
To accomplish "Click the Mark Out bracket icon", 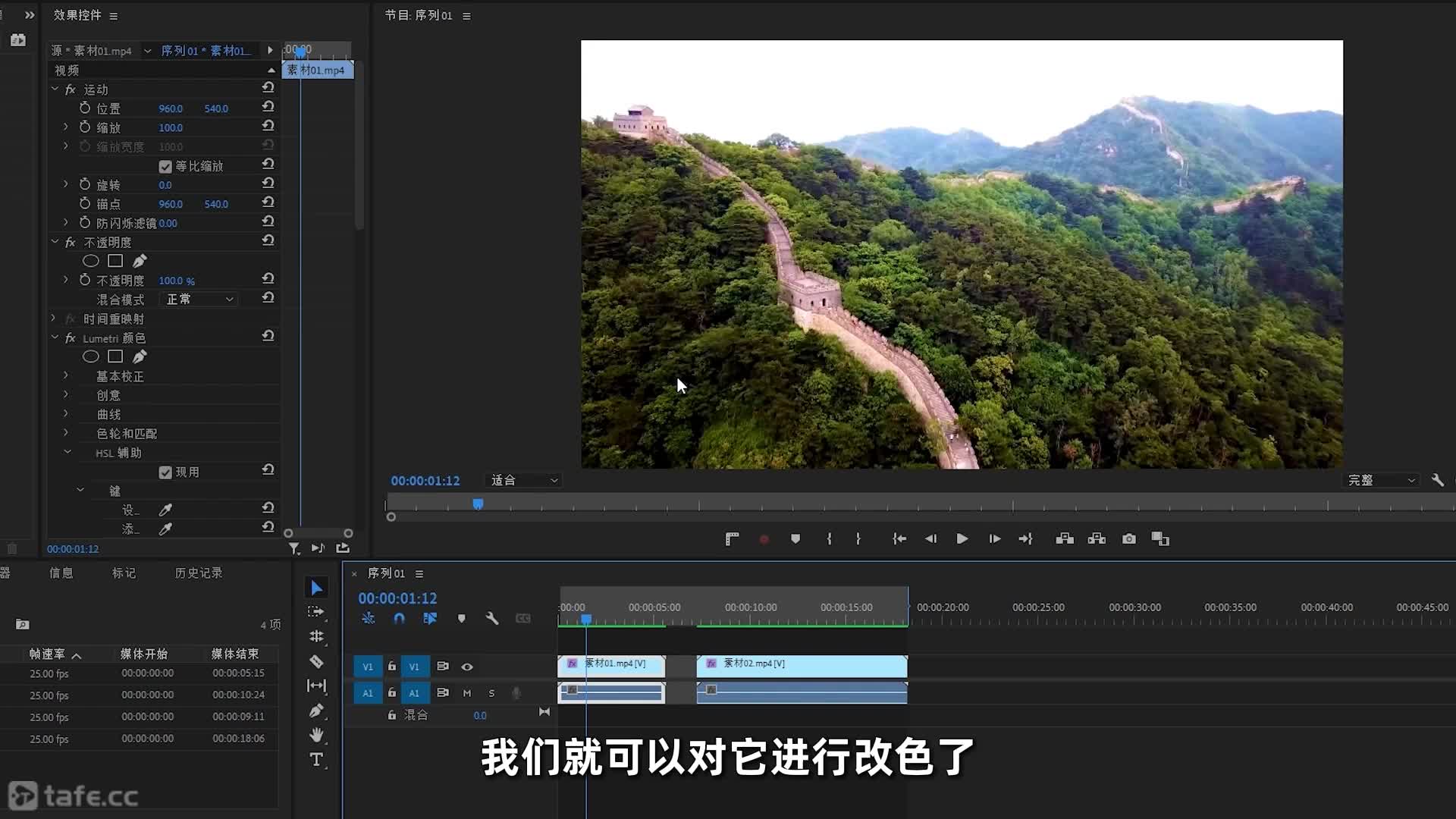I will 858,538.
